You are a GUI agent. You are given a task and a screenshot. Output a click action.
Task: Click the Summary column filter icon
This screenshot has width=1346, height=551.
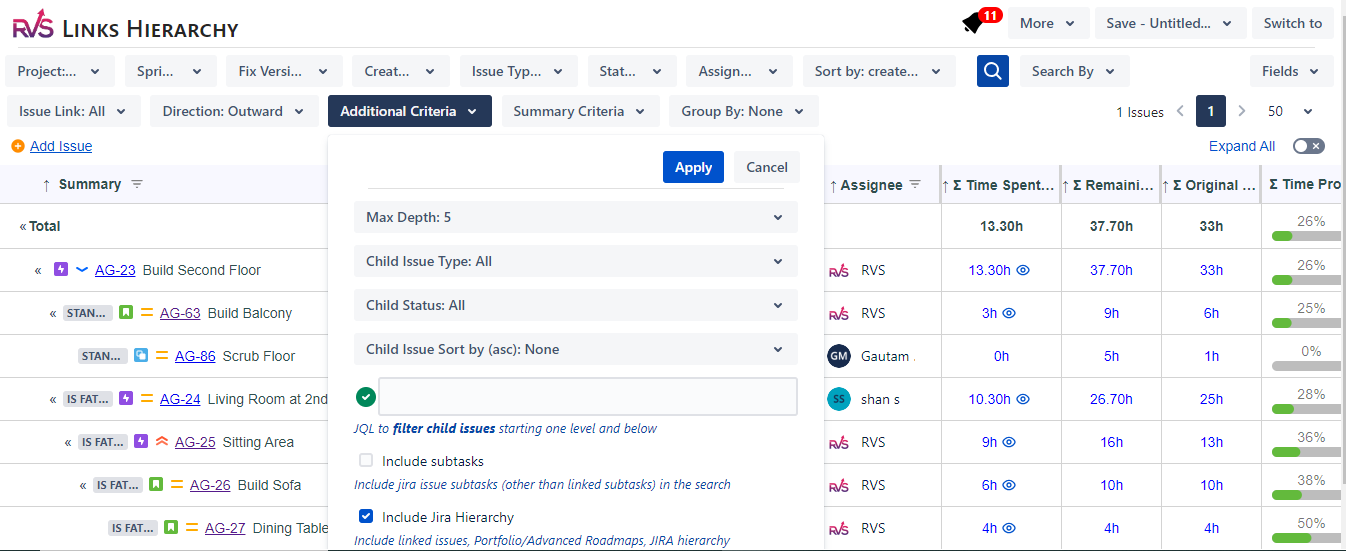pyautogui.click(x=137, y=184)
